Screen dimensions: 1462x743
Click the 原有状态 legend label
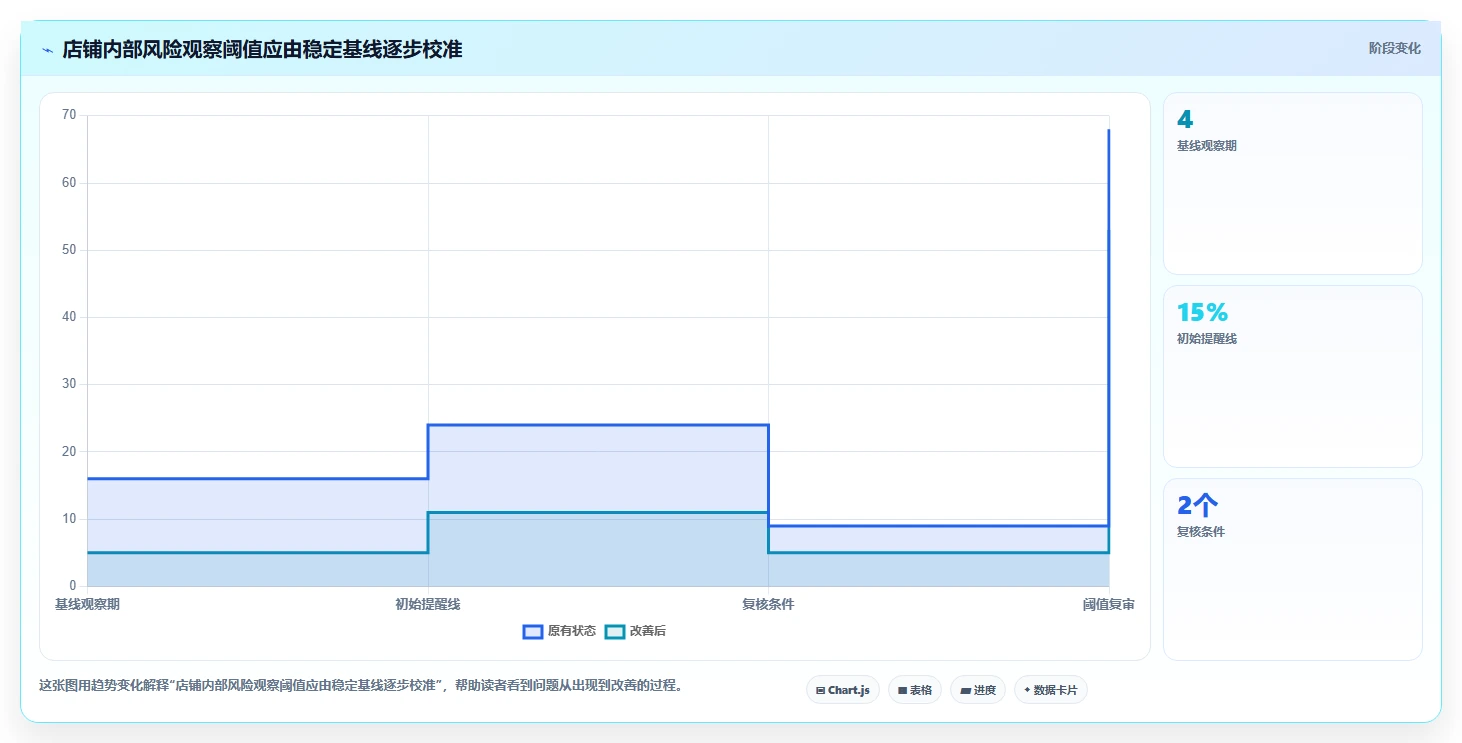tap(571, 631)
